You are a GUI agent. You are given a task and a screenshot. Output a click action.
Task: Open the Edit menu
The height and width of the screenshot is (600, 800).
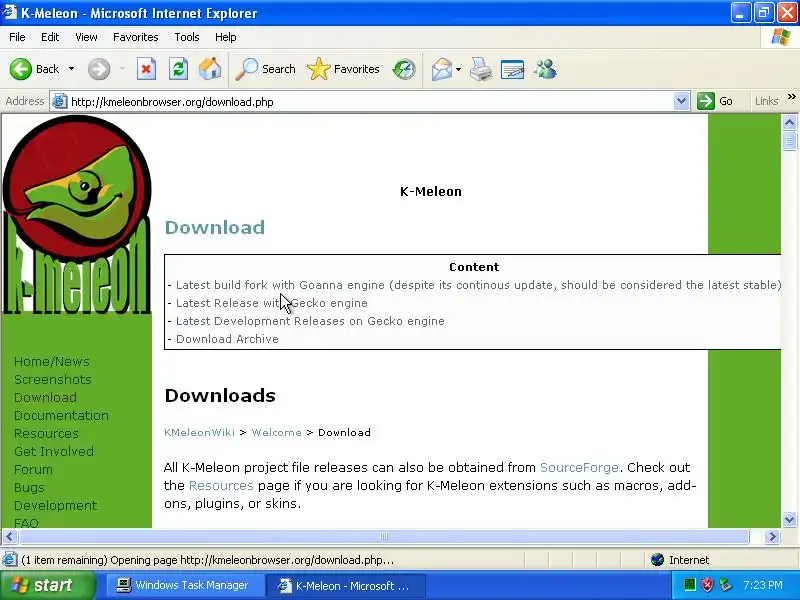coord(50,37)
